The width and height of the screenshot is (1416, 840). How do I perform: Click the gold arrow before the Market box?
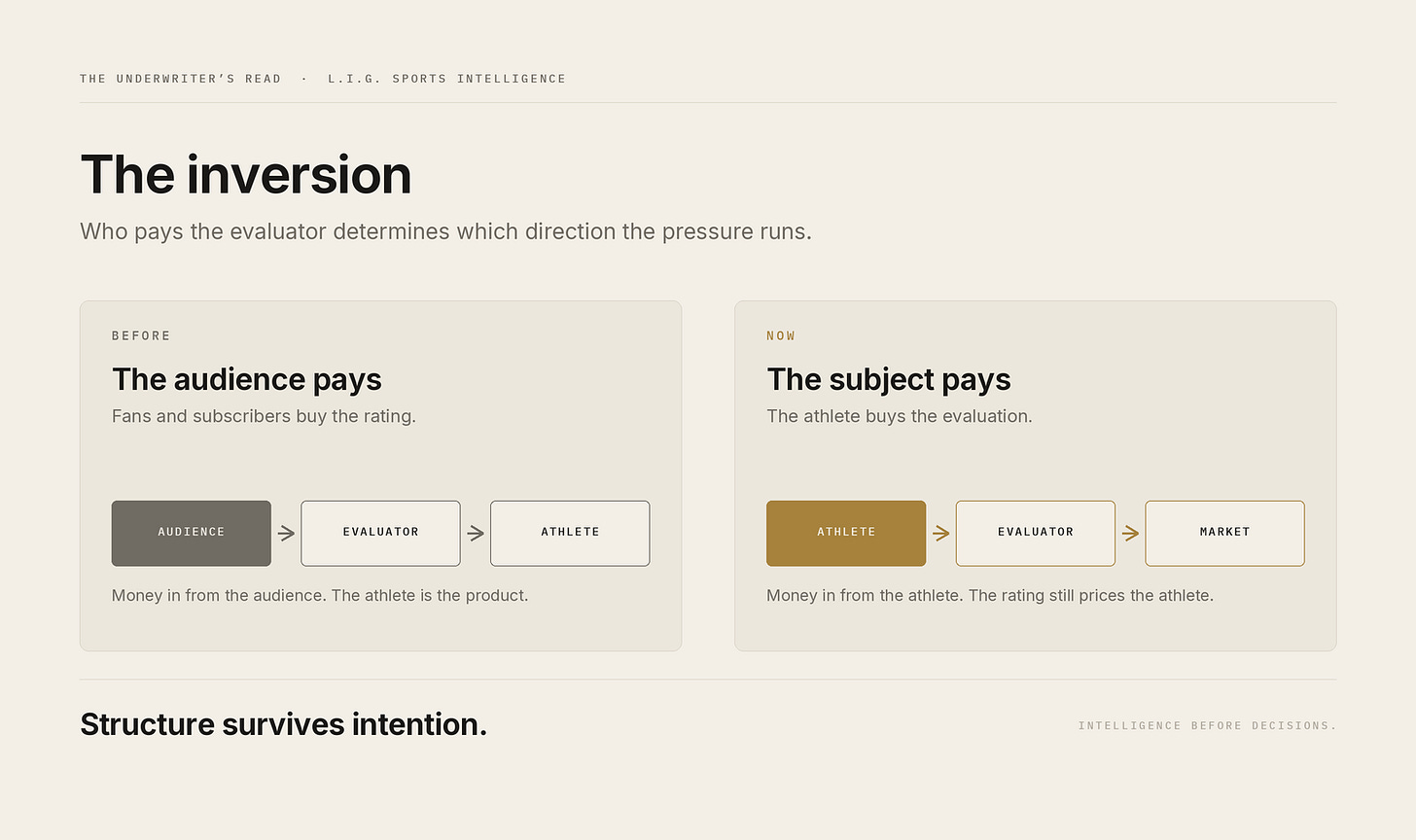[1130, 533]
